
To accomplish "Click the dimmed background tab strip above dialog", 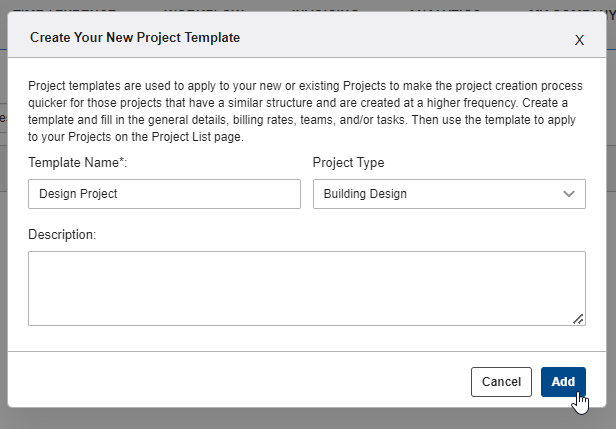I will (308, 6).
